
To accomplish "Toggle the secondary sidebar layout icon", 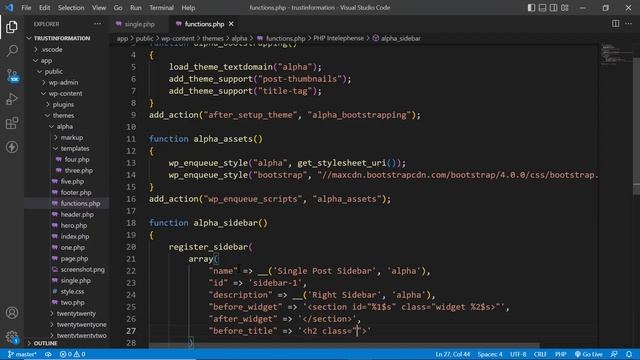I will click(553, 7).
